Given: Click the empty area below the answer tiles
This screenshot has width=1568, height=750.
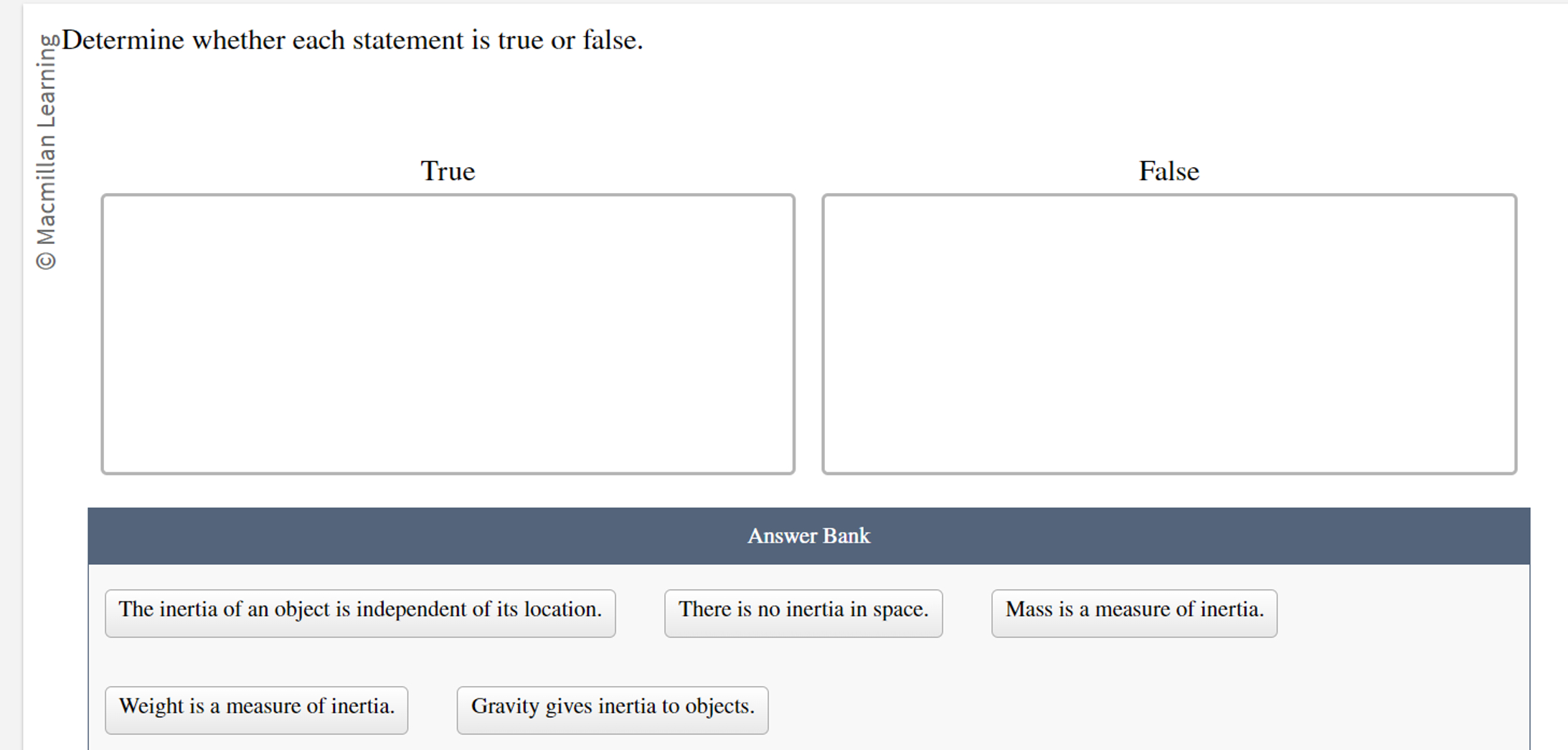Looking at the screenshot, I should (1148, 709).
